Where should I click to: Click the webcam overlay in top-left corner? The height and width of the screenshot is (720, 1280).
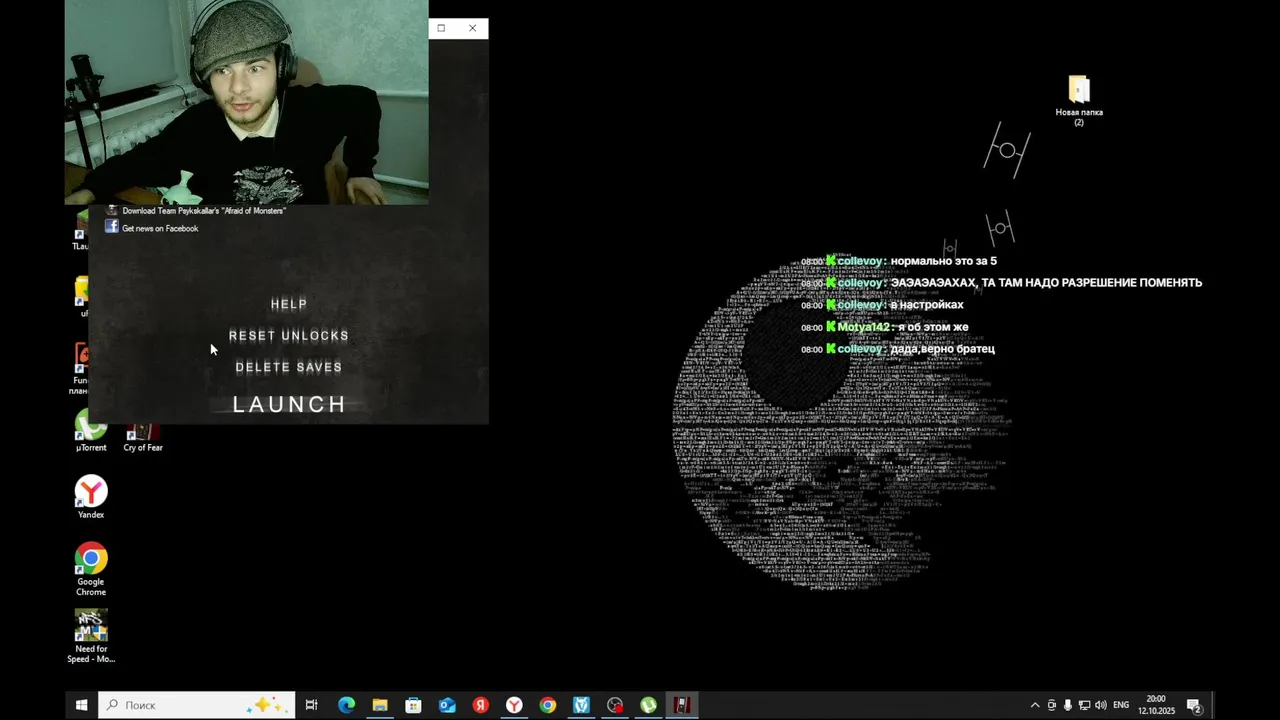(246, 102)
